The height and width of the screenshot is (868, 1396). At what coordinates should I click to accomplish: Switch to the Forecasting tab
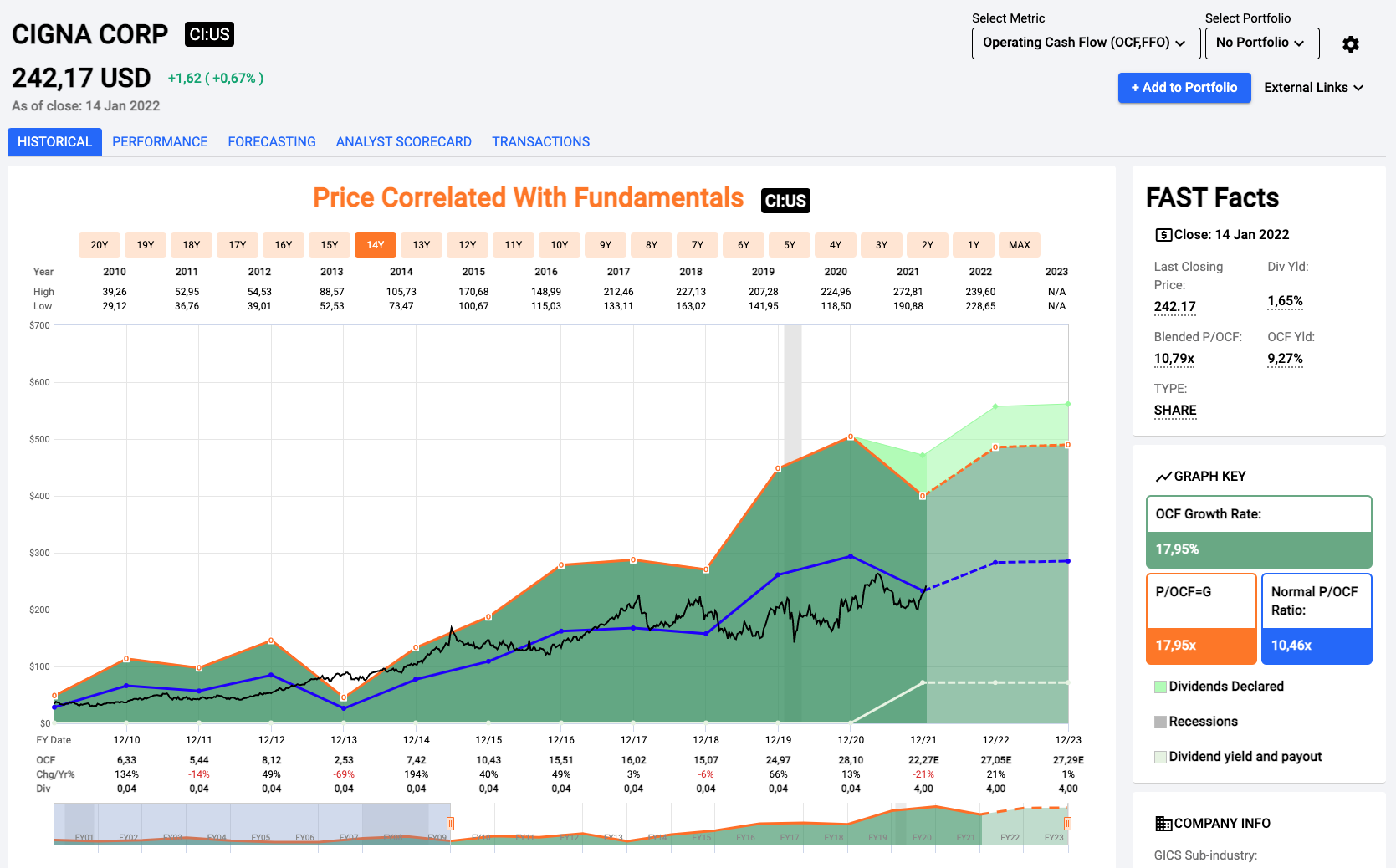272,142
